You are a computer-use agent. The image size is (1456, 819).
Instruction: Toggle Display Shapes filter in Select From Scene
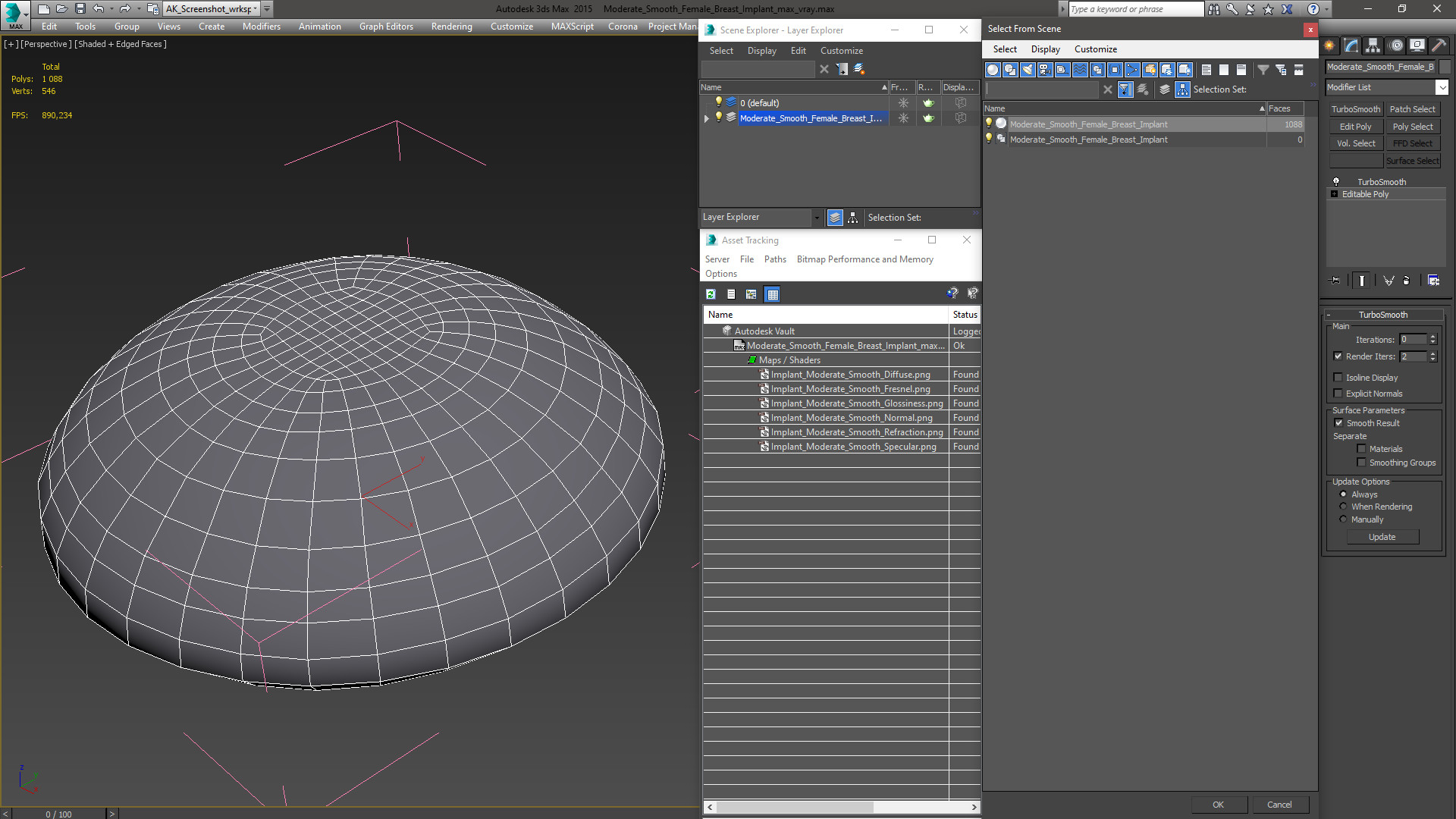pos(1010,70)
